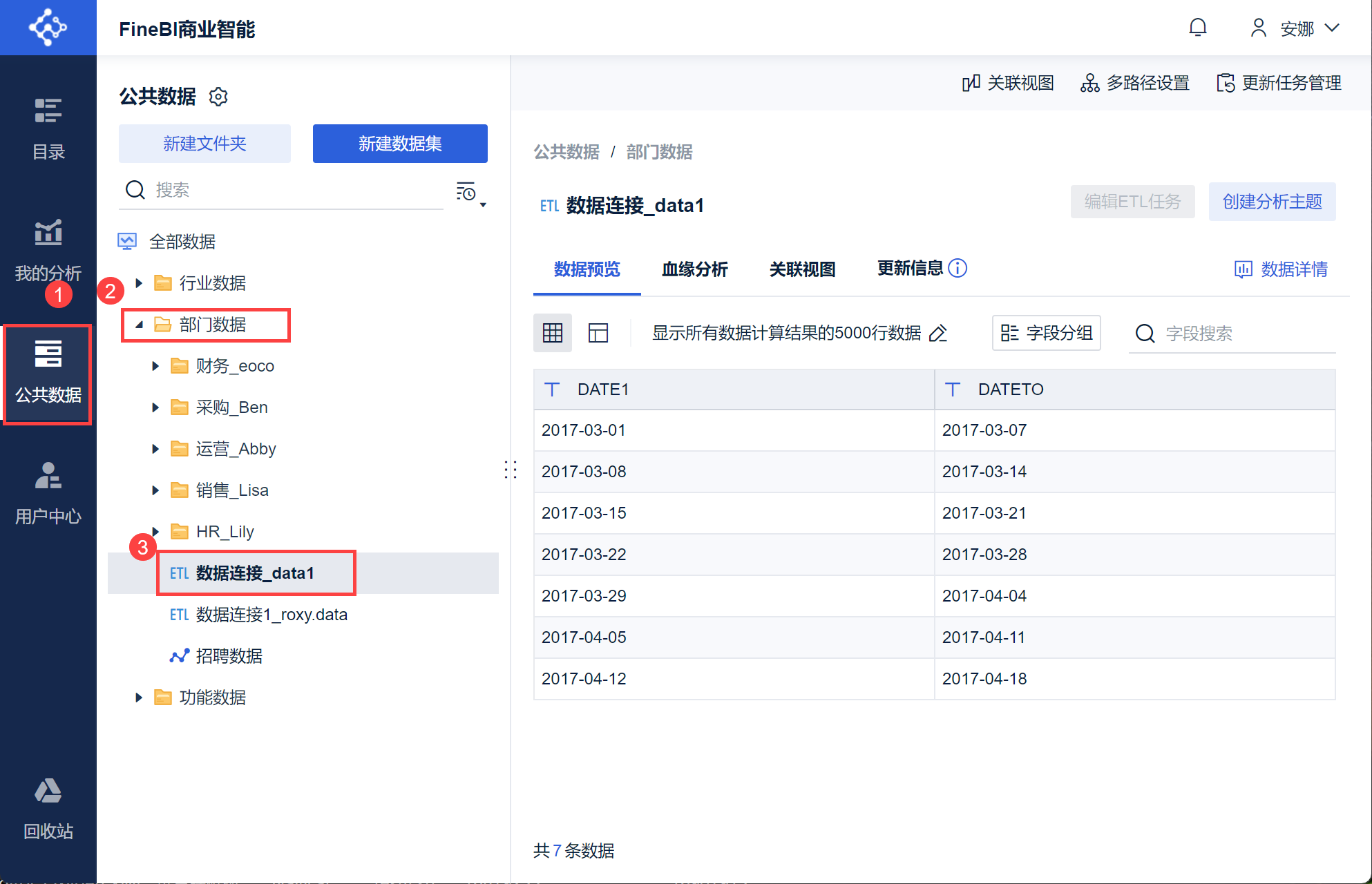
Task: Switch to the 血缘分析 tab
Action: coord(694,269)
